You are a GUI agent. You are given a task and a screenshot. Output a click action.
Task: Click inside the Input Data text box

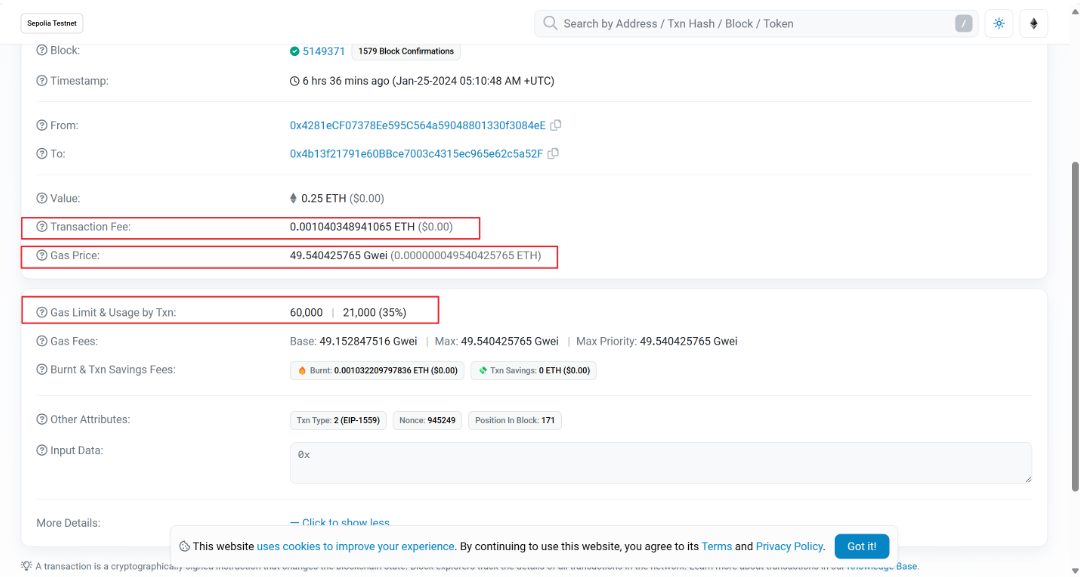pyautogui.click(x=661, y=463)
